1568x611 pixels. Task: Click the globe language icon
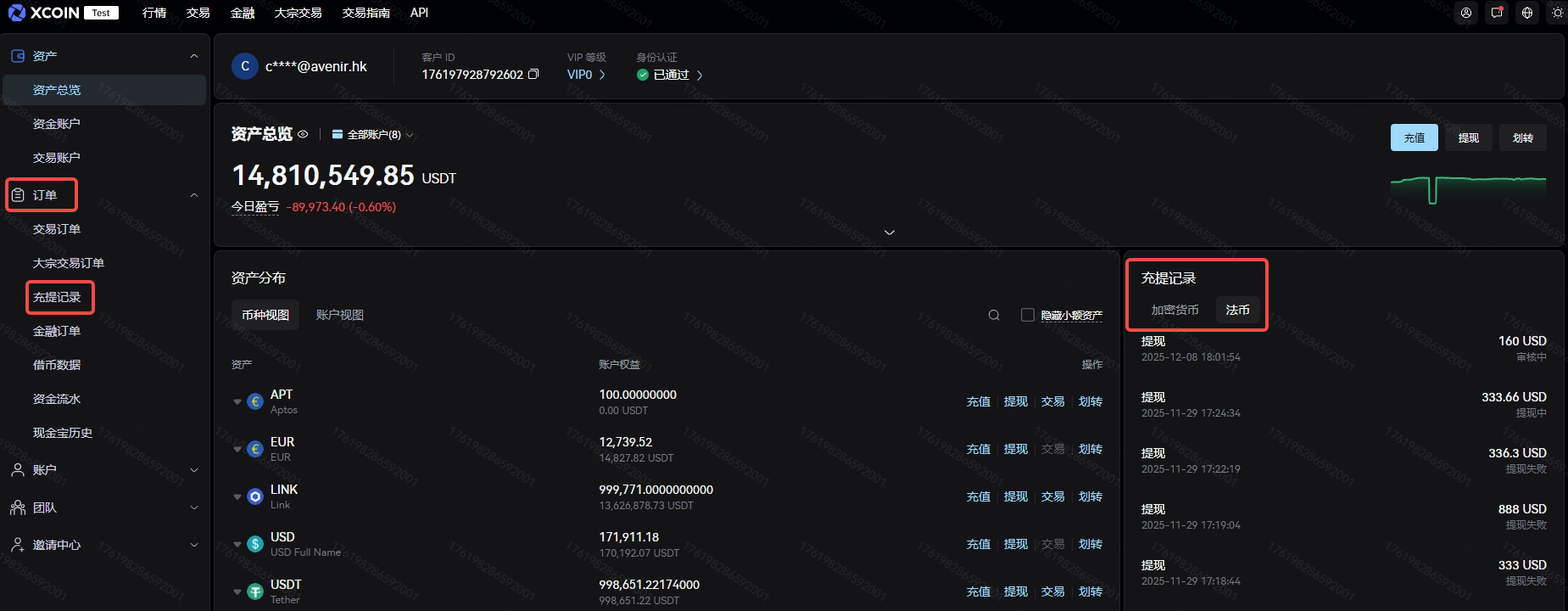click(x=1527, y=13)
